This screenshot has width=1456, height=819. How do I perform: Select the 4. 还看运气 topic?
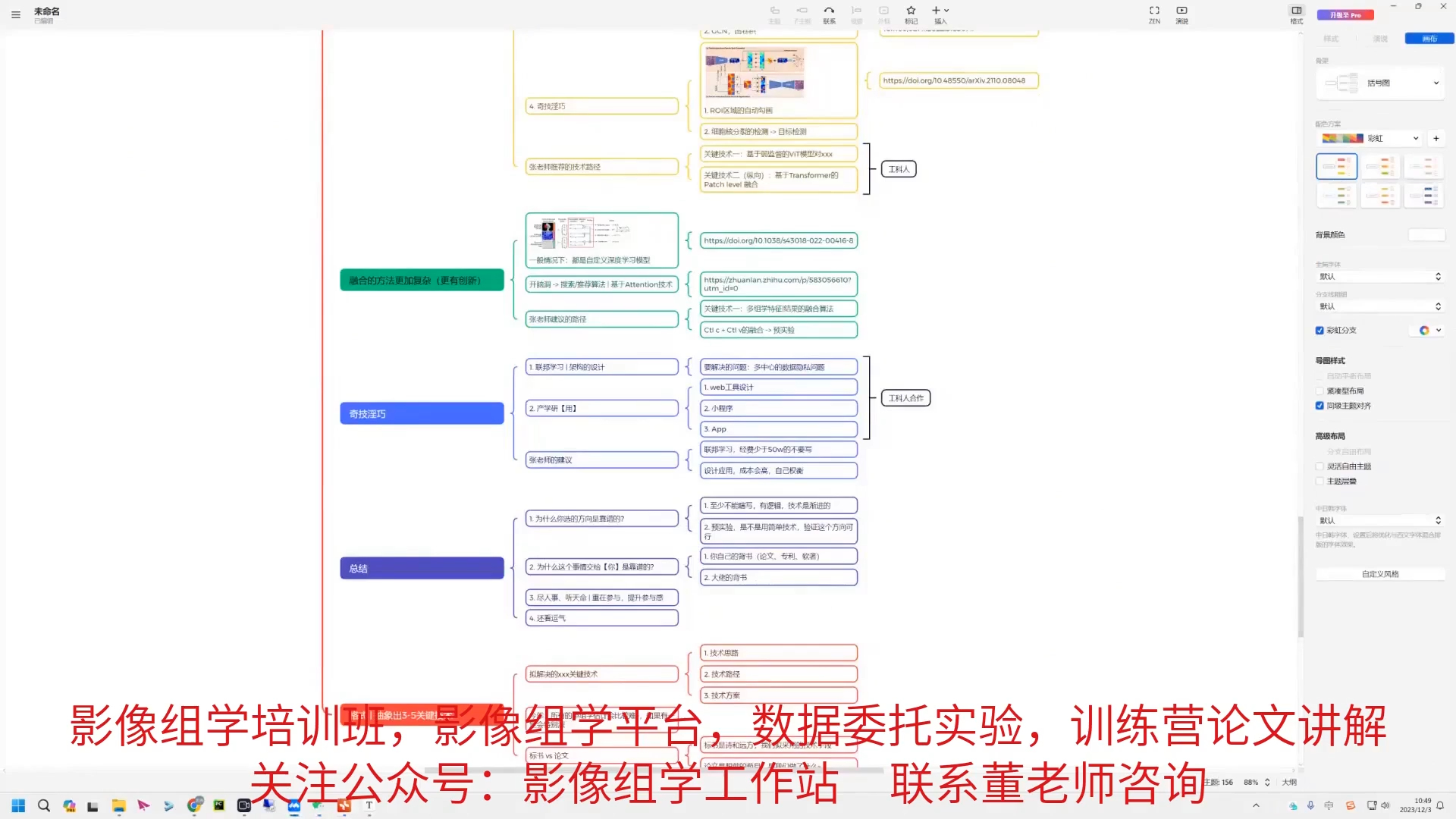602,618
